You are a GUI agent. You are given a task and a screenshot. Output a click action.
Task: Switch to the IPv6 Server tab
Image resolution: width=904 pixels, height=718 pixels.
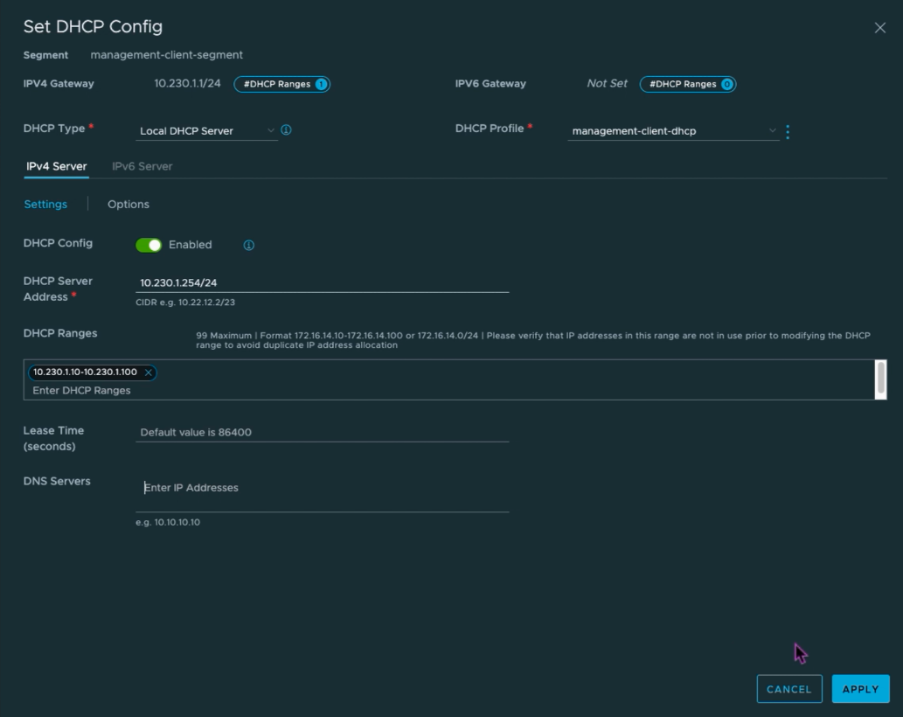142,166
